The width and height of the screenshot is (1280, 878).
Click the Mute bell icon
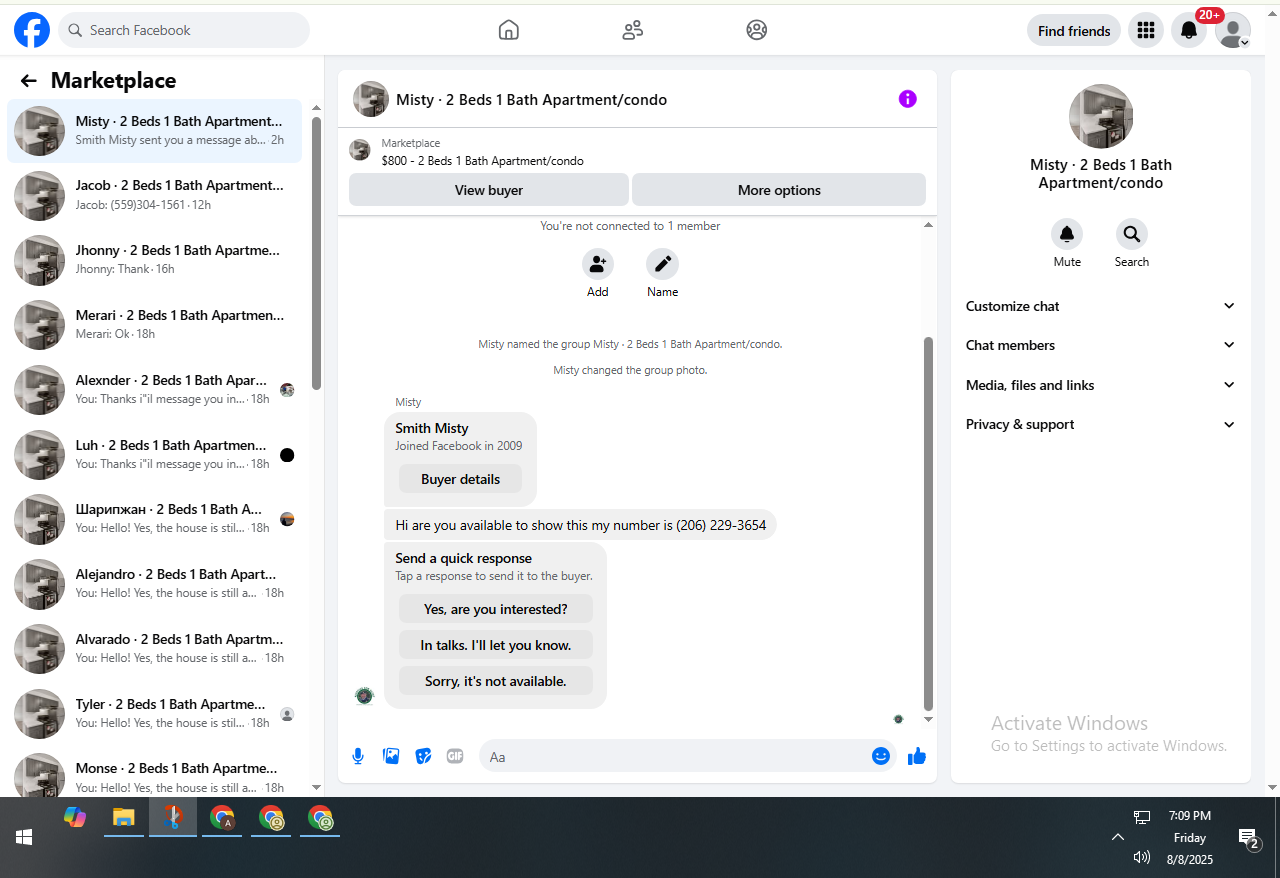1067,234
